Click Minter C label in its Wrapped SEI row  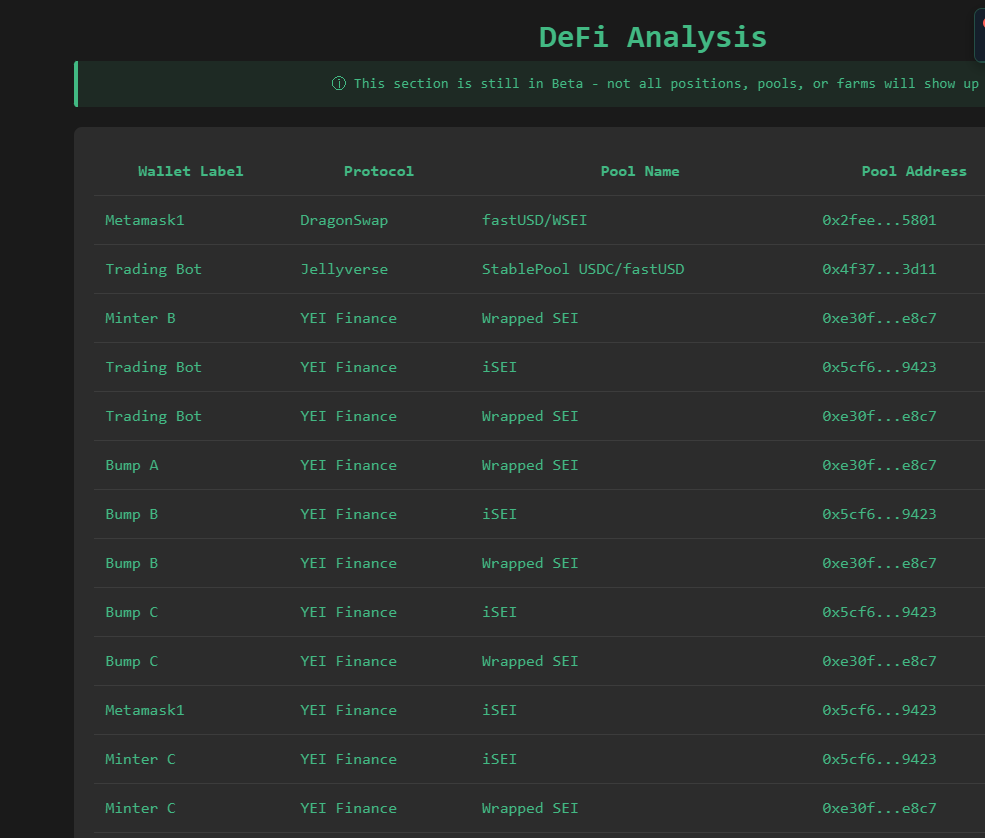(x=140, y=808)
